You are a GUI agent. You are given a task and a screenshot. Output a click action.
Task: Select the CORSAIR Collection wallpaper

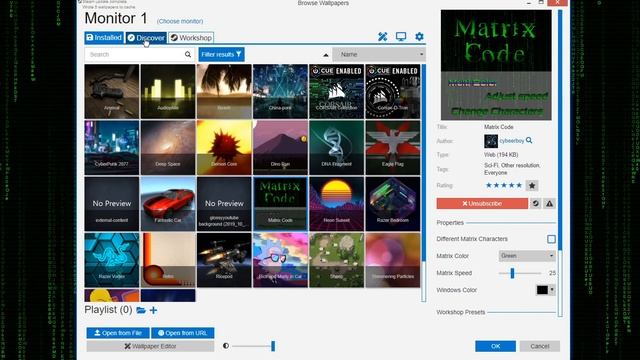coord(336,91)
